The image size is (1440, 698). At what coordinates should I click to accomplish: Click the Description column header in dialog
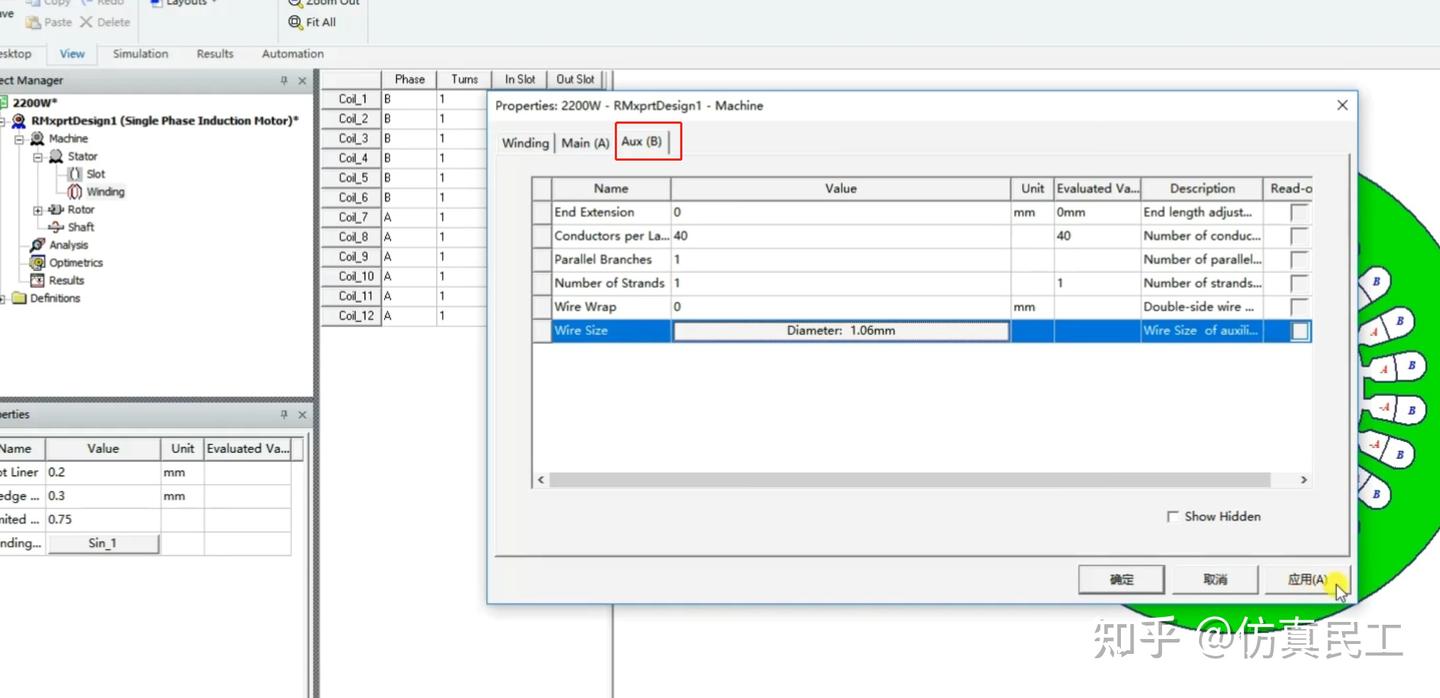tap(1202, 188)
